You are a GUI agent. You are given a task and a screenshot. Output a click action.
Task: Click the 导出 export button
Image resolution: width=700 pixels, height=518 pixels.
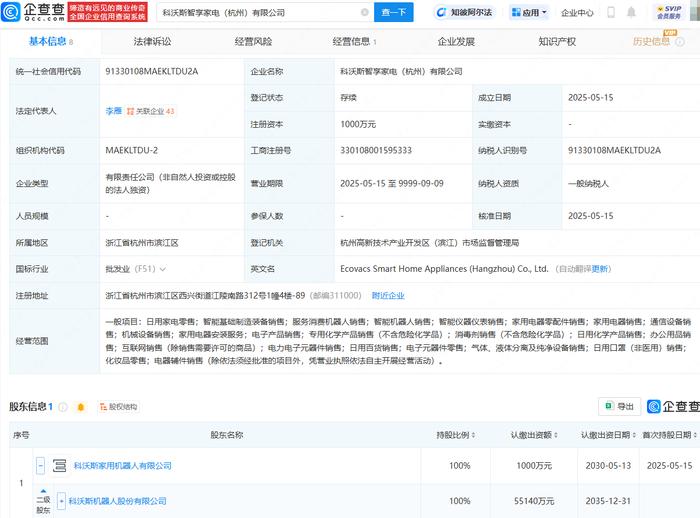[619, 406]
